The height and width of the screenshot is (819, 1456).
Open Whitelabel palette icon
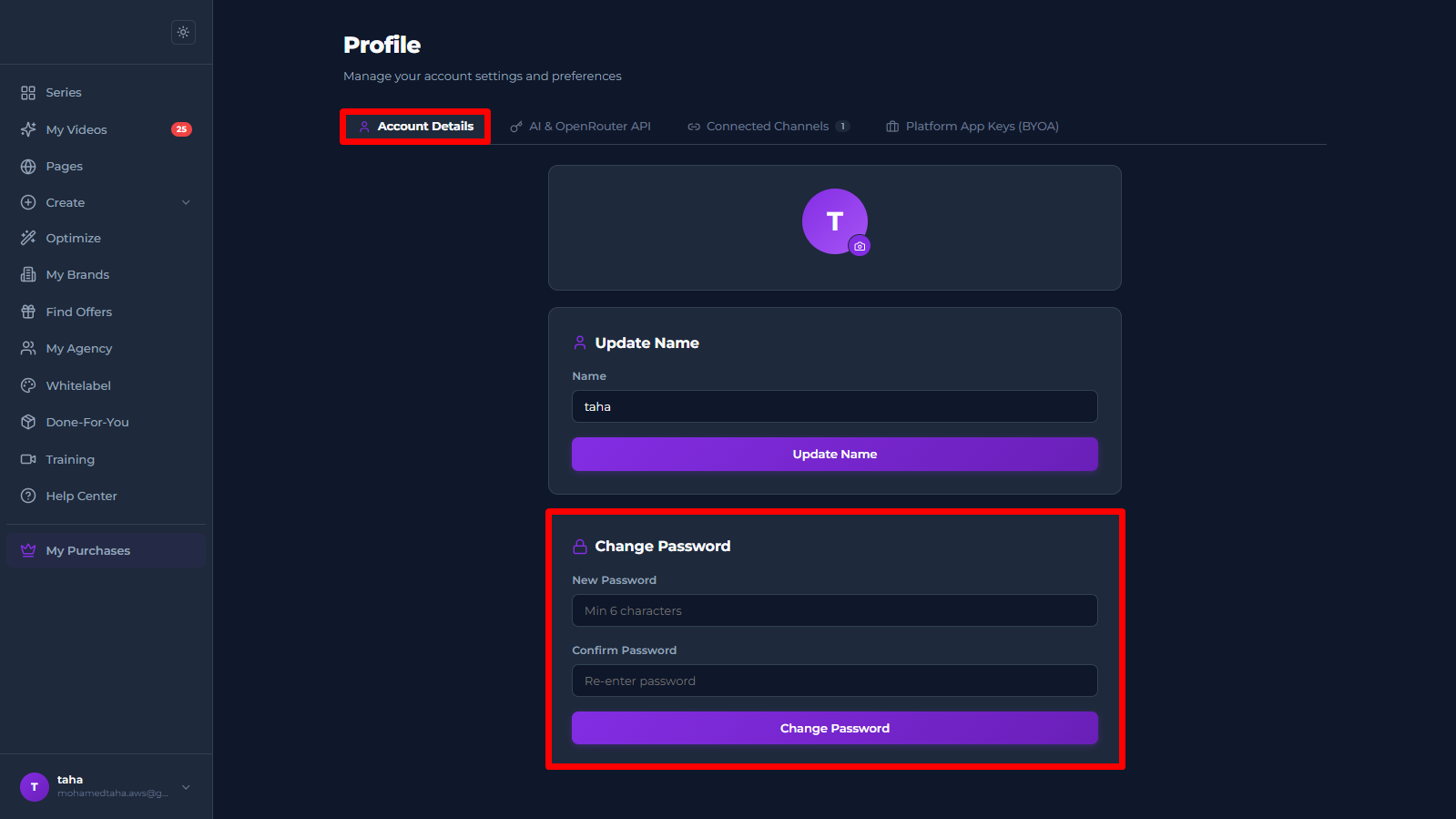pos(28,385)
